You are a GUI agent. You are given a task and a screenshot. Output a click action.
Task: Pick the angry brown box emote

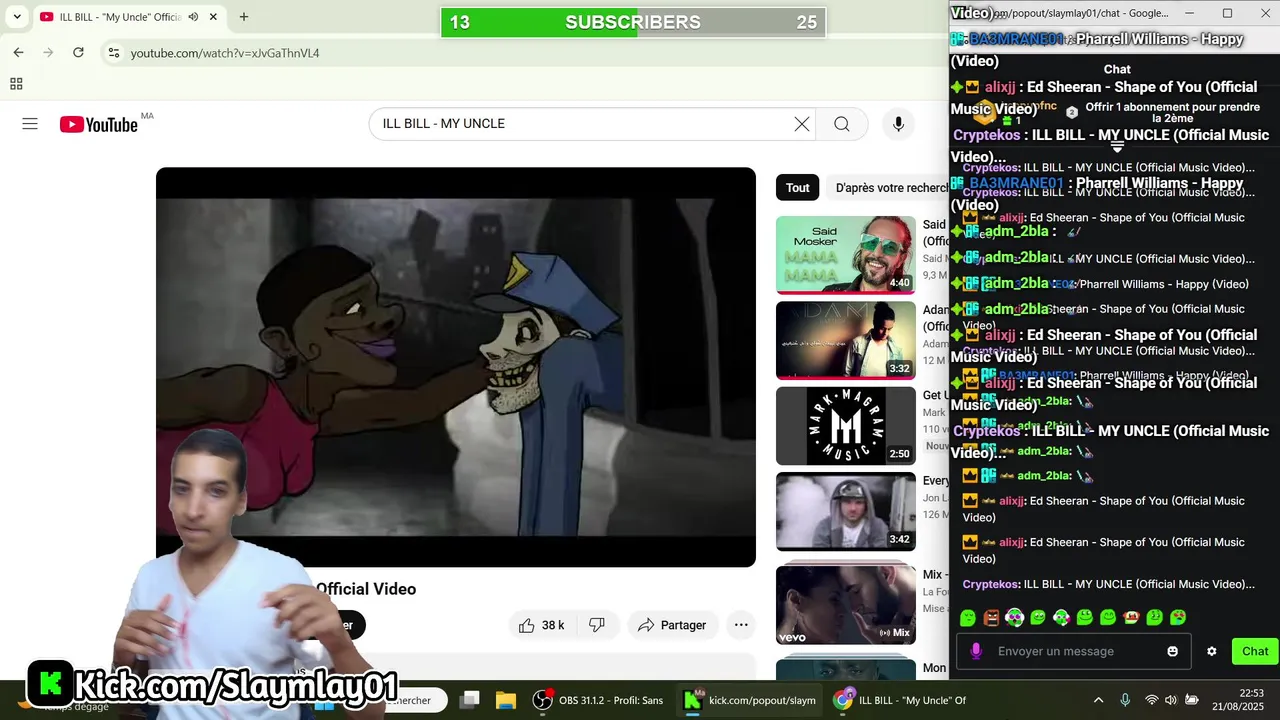[991, 618]
